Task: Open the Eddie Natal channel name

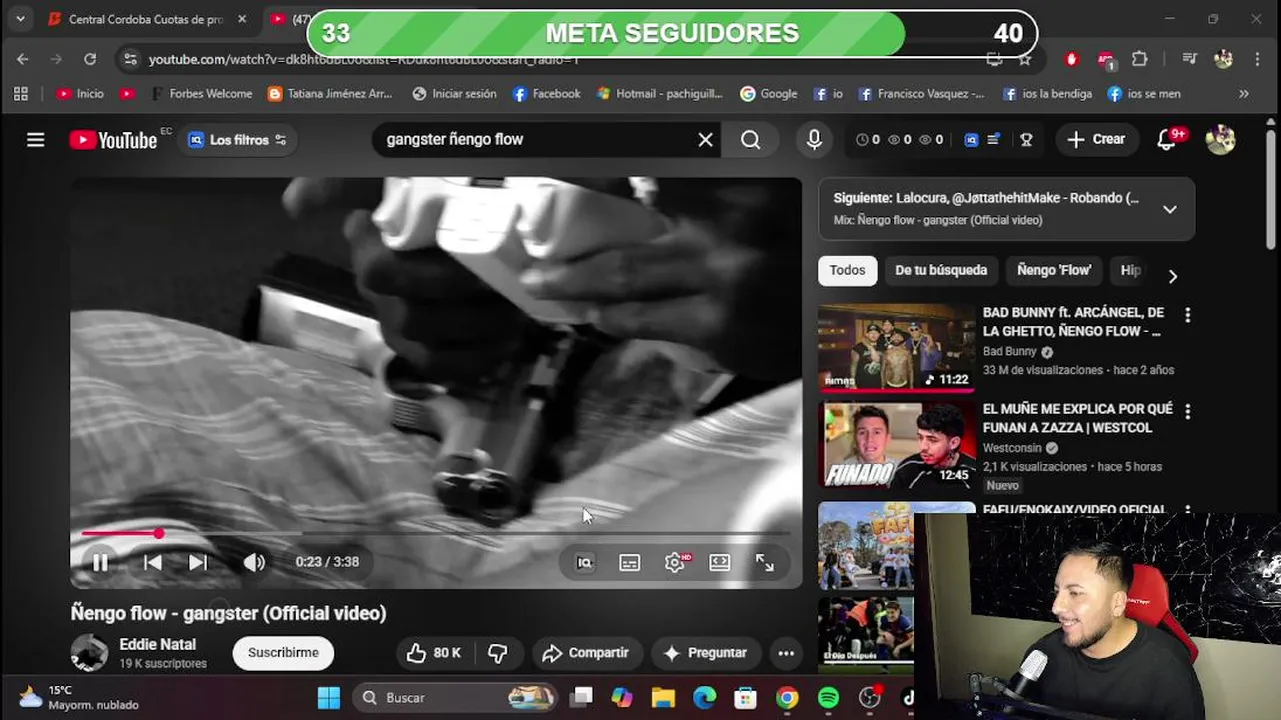Action: pyautogui.click(x=158, y=645)
